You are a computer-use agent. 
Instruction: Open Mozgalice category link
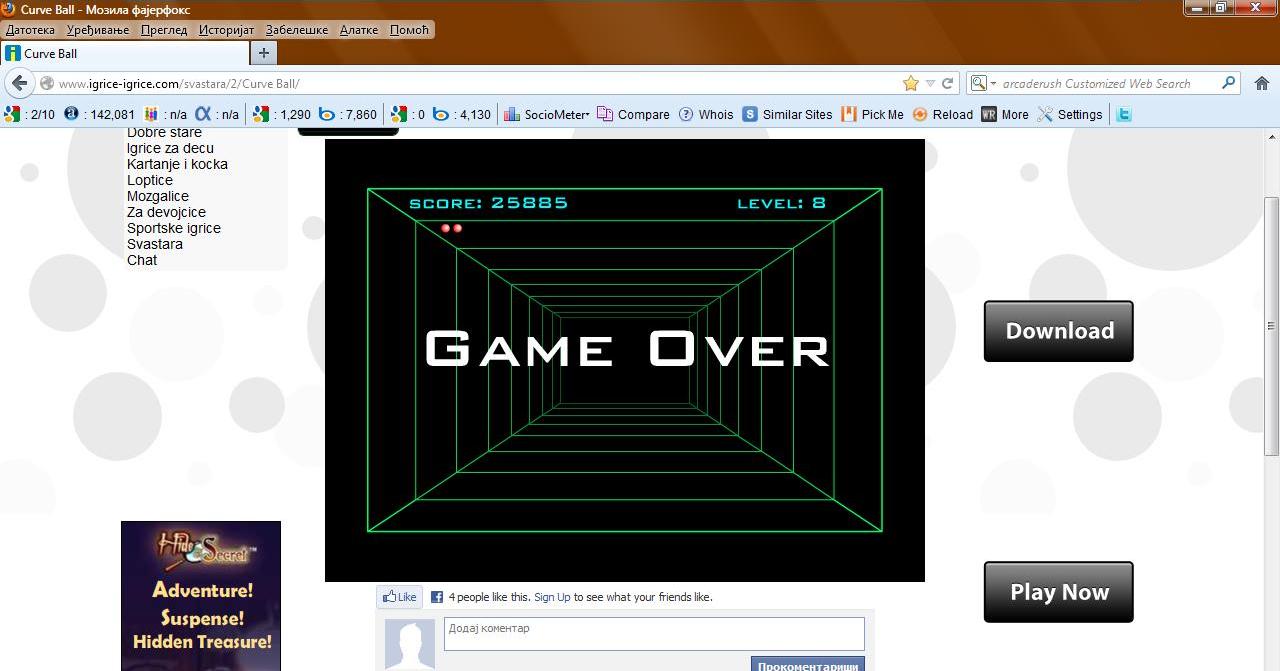point(158,196)
